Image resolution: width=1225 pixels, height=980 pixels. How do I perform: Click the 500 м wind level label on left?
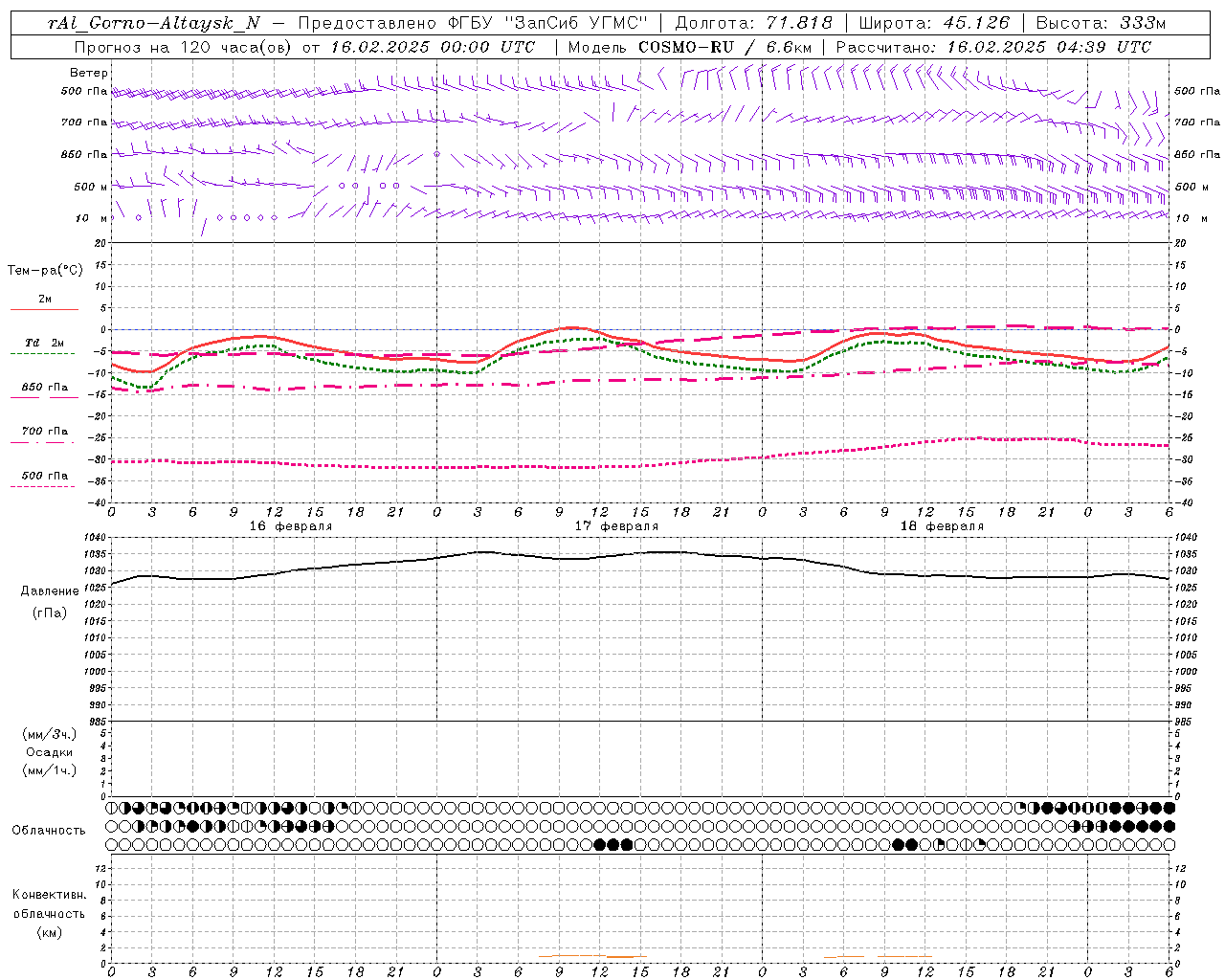pos(92,187)
